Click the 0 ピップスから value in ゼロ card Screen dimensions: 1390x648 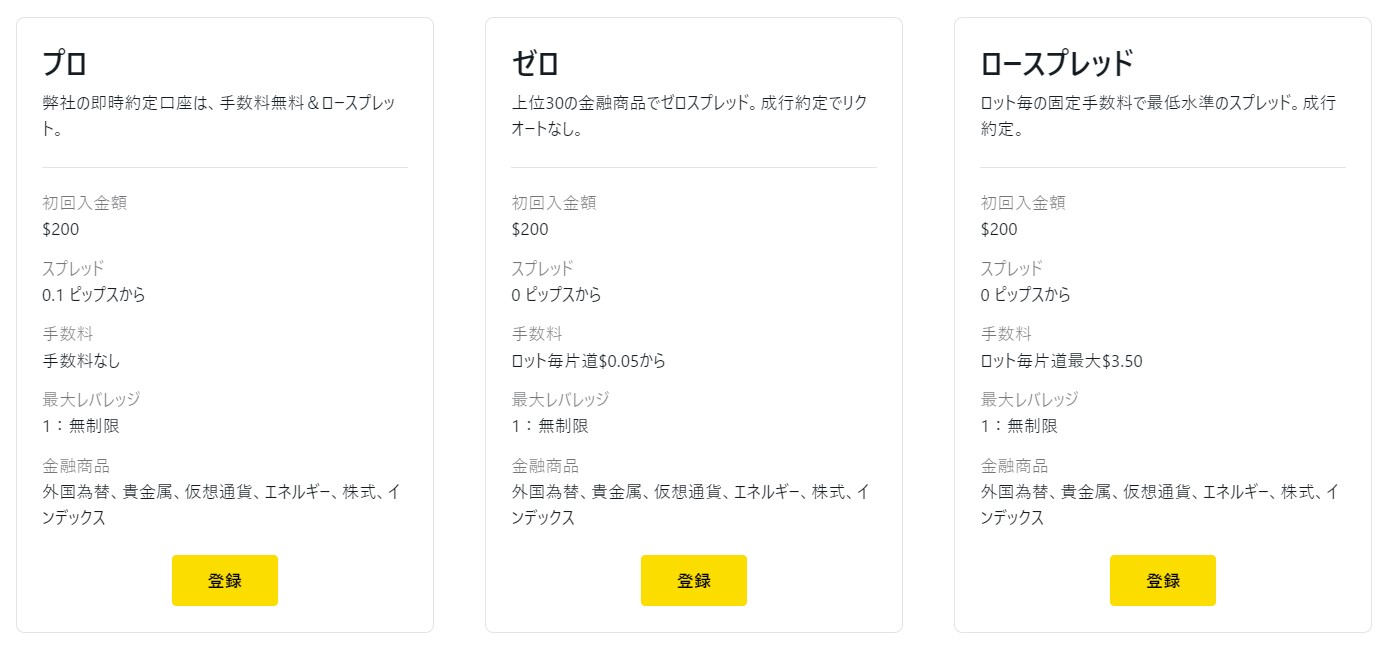(539, 295)
